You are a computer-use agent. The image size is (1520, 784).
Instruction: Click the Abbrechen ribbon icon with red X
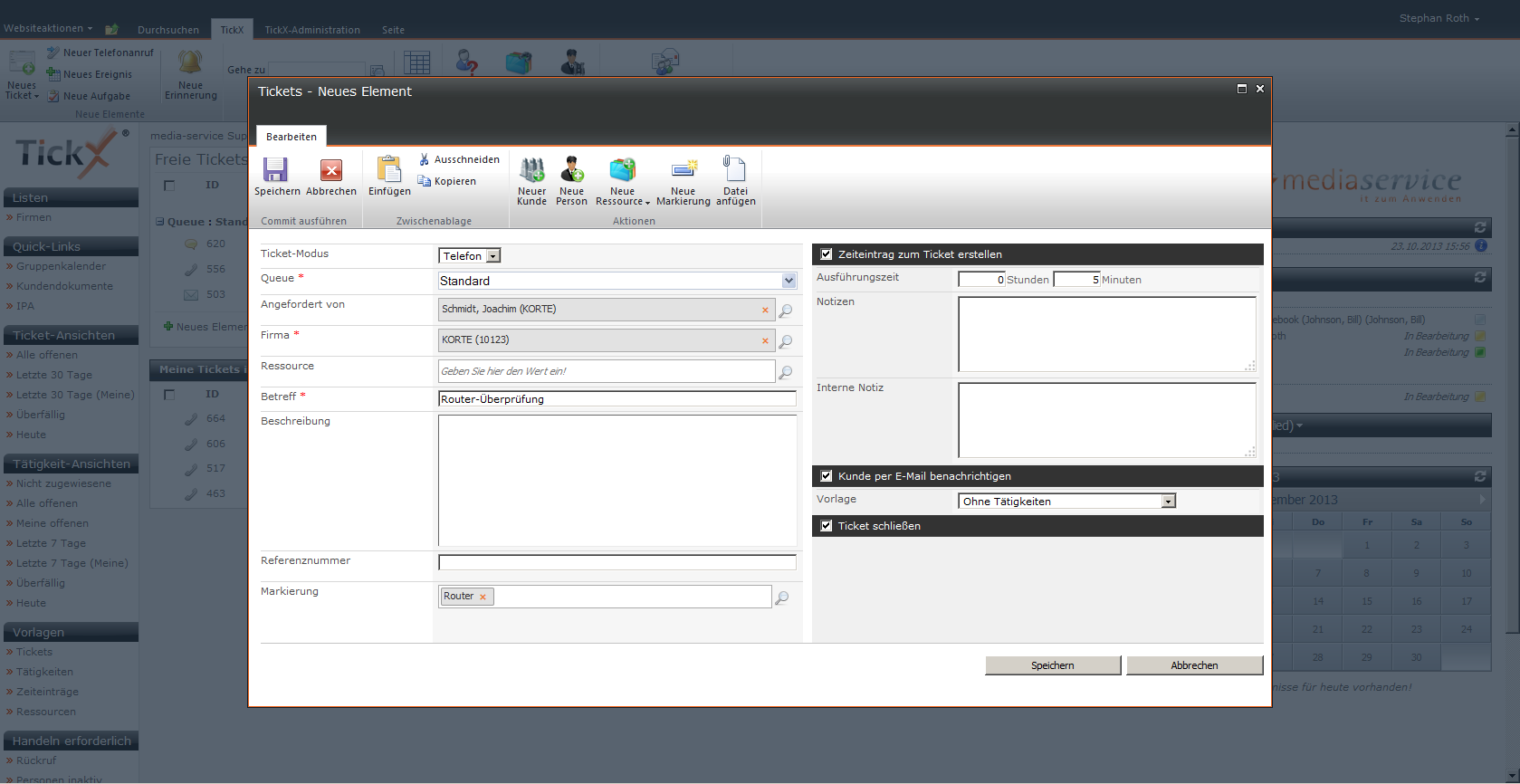(x=331, y=170)
